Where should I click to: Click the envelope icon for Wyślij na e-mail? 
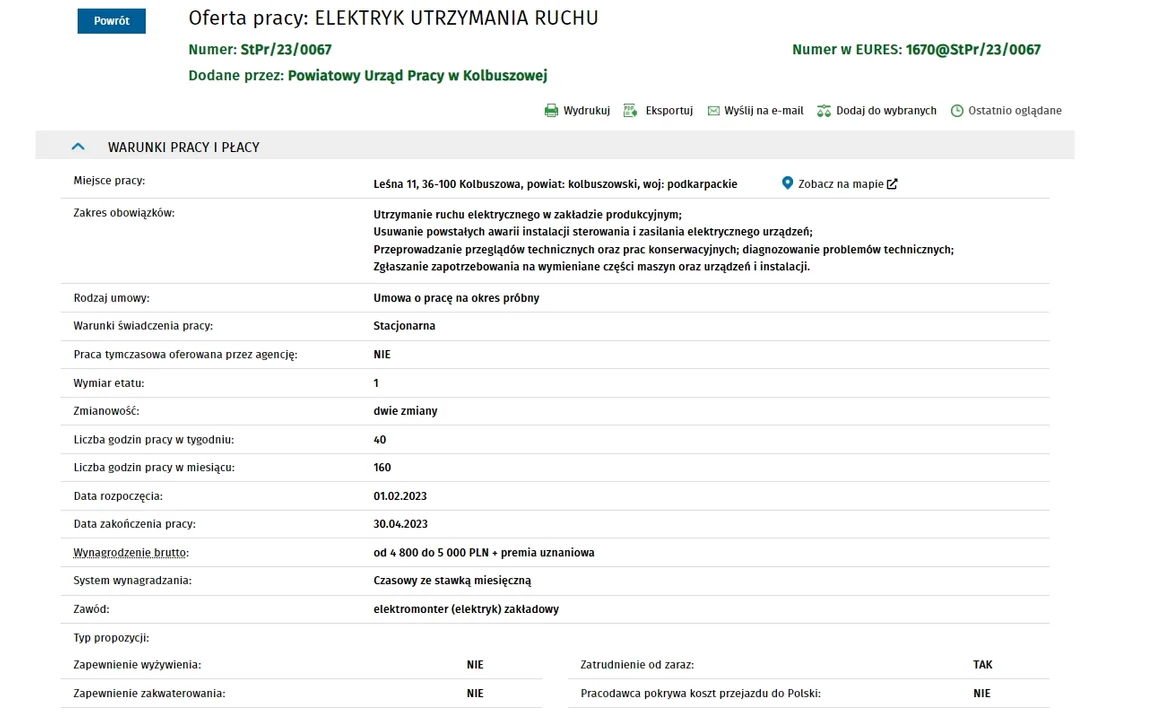[714, 111]
